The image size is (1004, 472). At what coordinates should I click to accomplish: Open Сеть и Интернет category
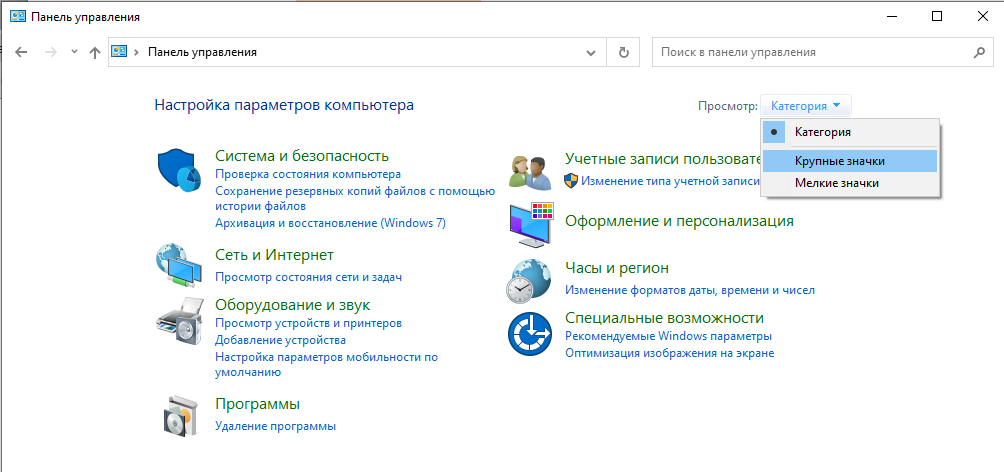coord(275,255)
